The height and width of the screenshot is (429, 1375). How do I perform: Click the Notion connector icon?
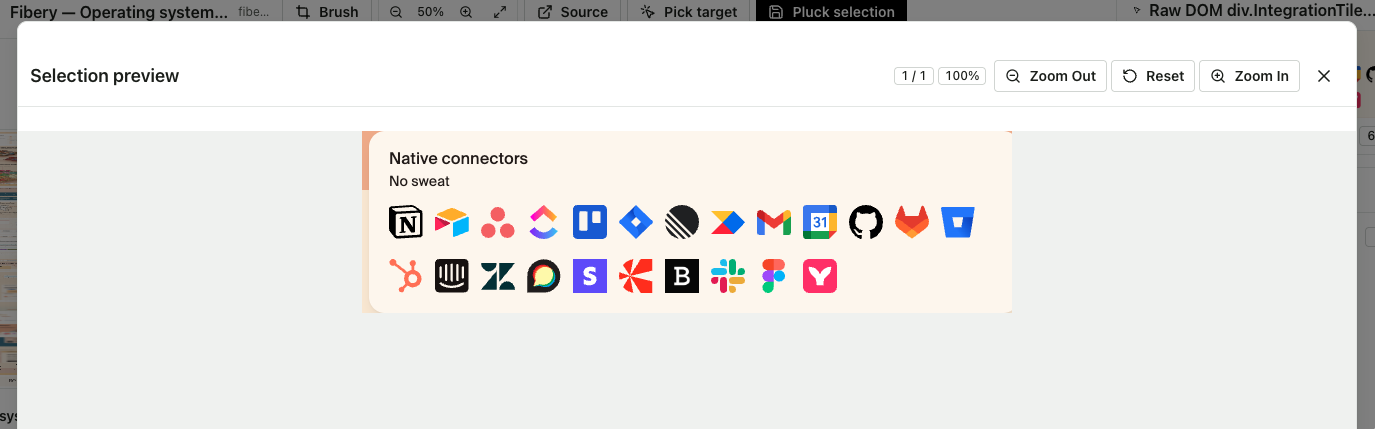(x=406, y=222)
